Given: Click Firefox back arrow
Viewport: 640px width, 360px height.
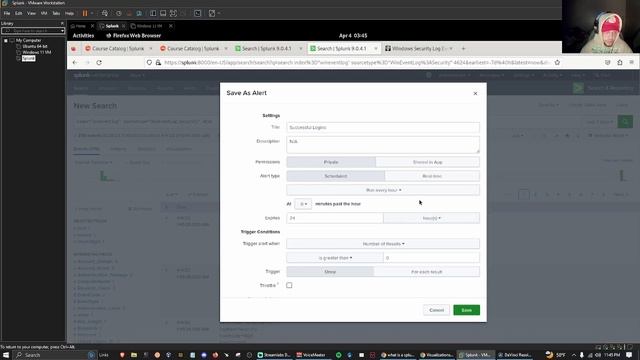Looking at the screenshot, I should (x=75, y=62).
